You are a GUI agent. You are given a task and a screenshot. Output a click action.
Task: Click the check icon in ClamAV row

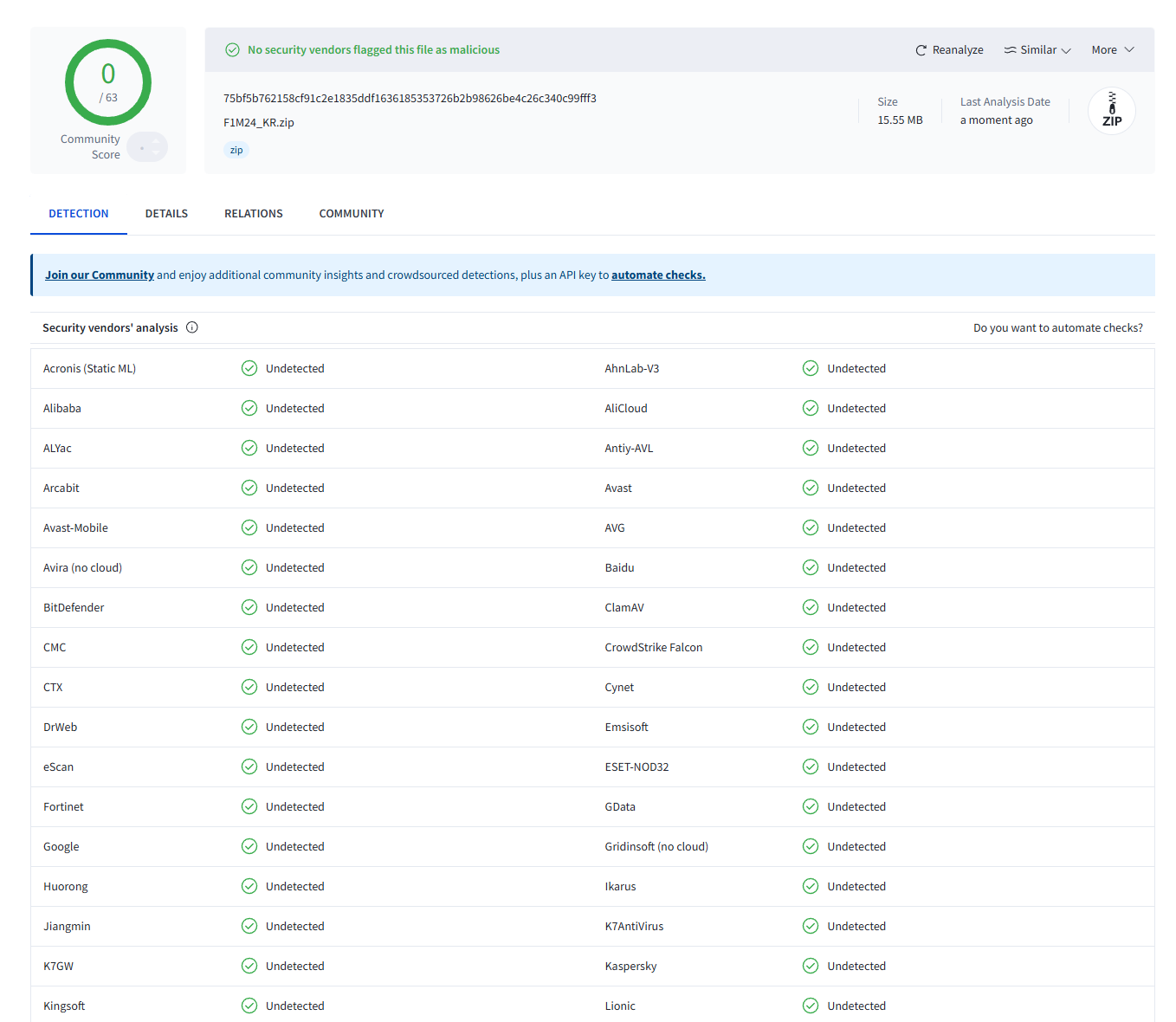(811, 607)
